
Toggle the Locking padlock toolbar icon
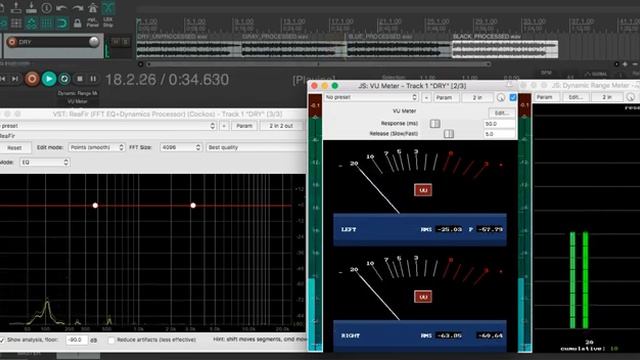click(x=77, y=23)
